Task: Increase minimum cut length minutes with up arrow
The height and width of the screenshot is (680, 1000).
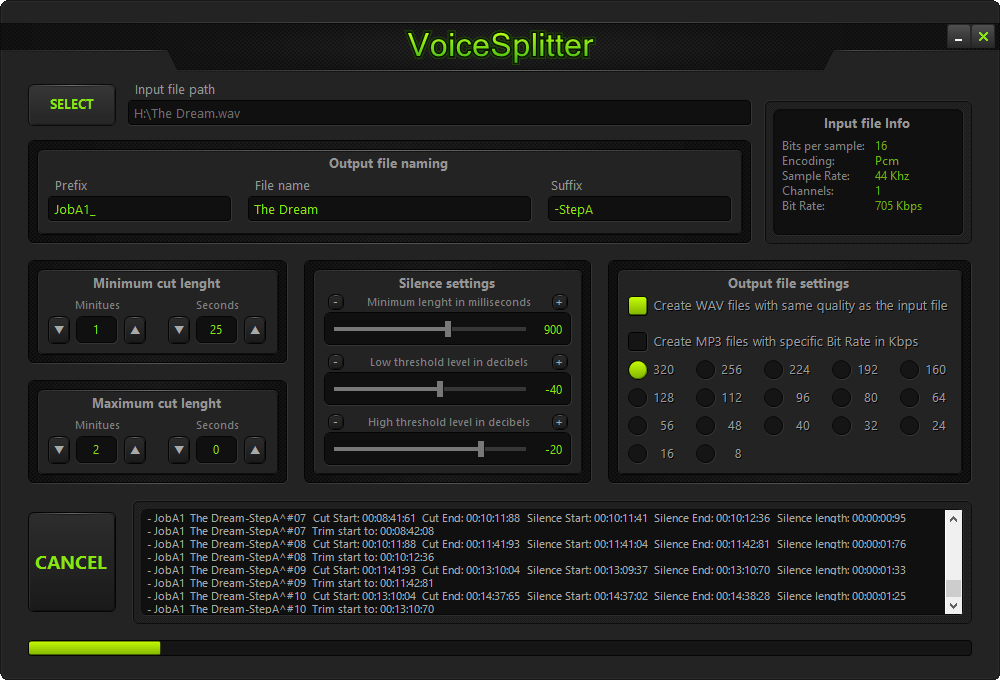Action: pos(135,330)
